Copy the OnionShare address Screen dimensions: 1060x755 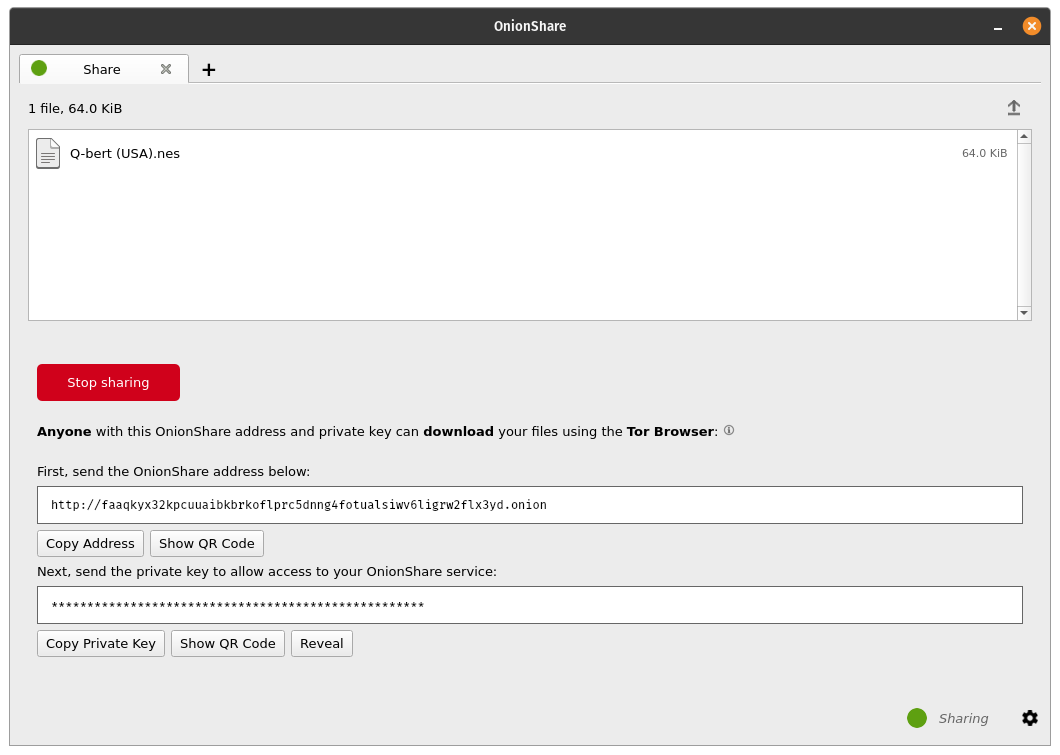[90, 544]
